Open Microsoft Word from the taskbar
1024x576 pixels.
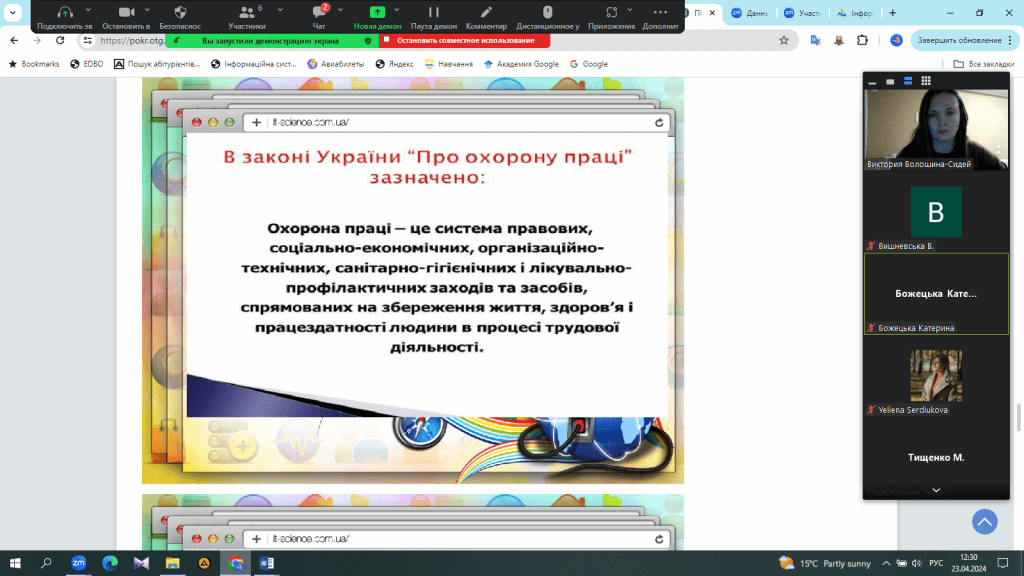(267, 564)
